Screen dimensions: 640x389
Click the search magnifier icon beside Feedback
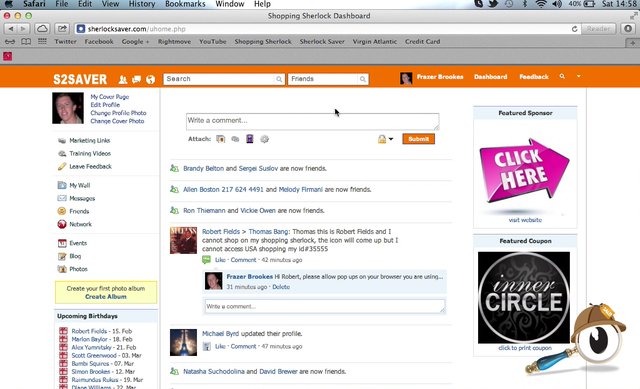click(562, 76)
